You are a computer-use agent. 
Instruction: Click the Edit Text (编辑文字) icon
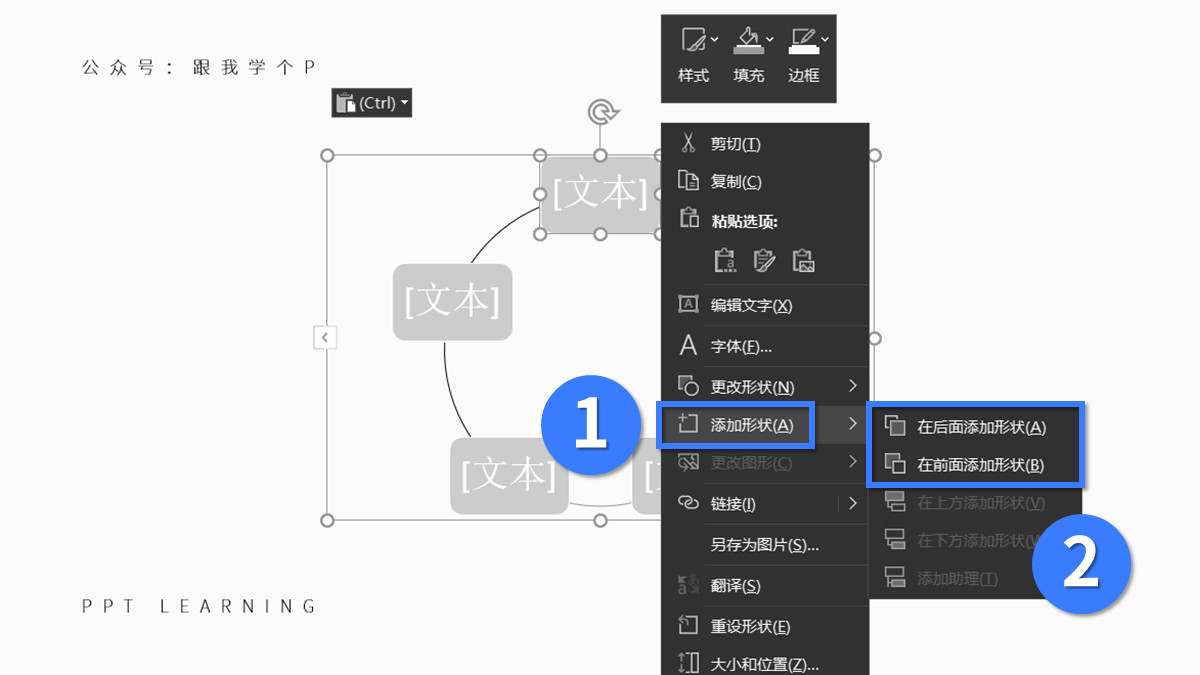point(688,305)
